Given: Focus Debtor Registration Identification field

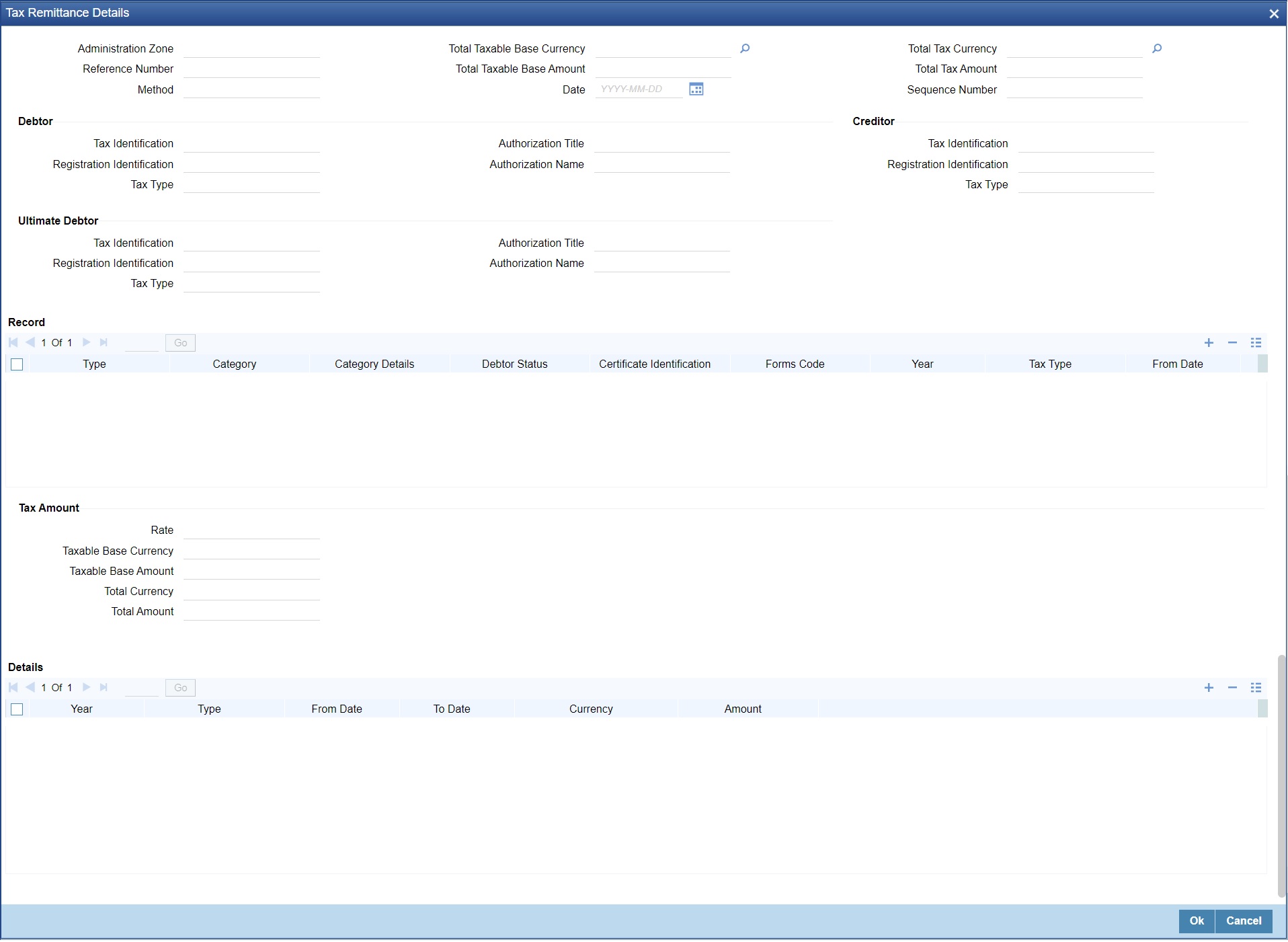Looking at the screenshot, I should [251, 164].
